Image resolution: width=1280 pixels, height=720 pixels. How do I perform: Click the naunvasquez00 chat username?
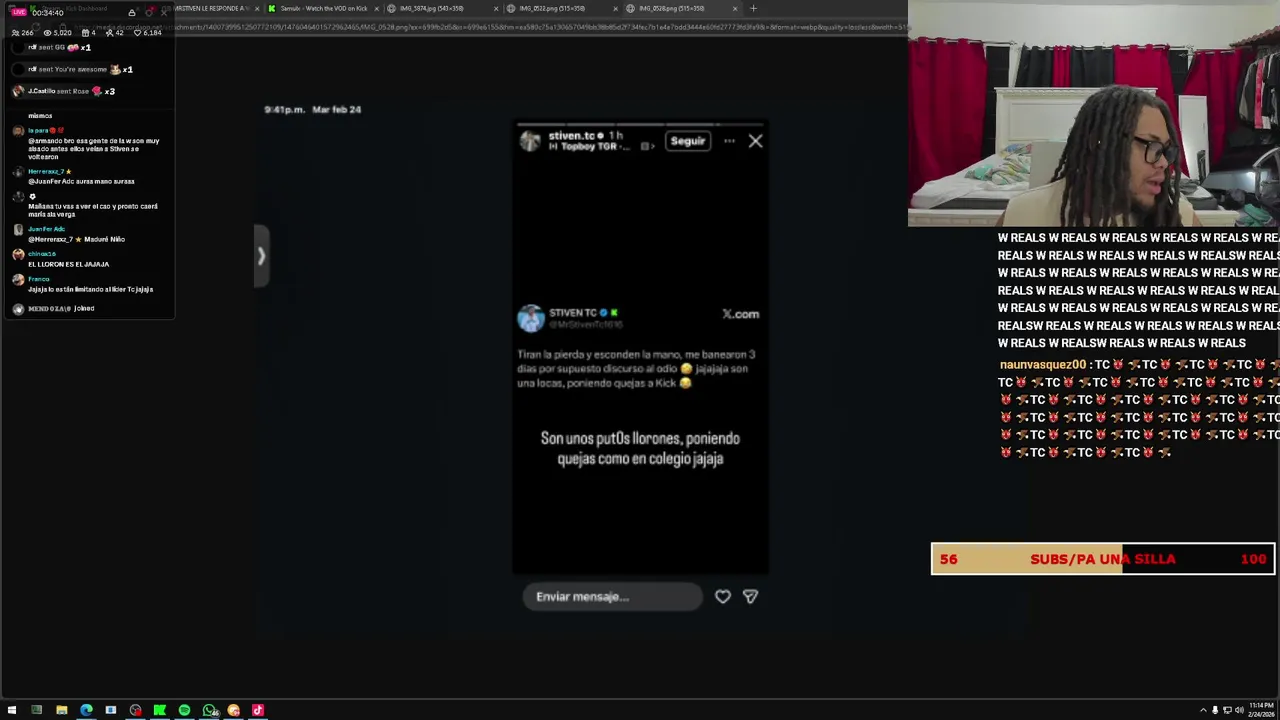(1042, 365)
